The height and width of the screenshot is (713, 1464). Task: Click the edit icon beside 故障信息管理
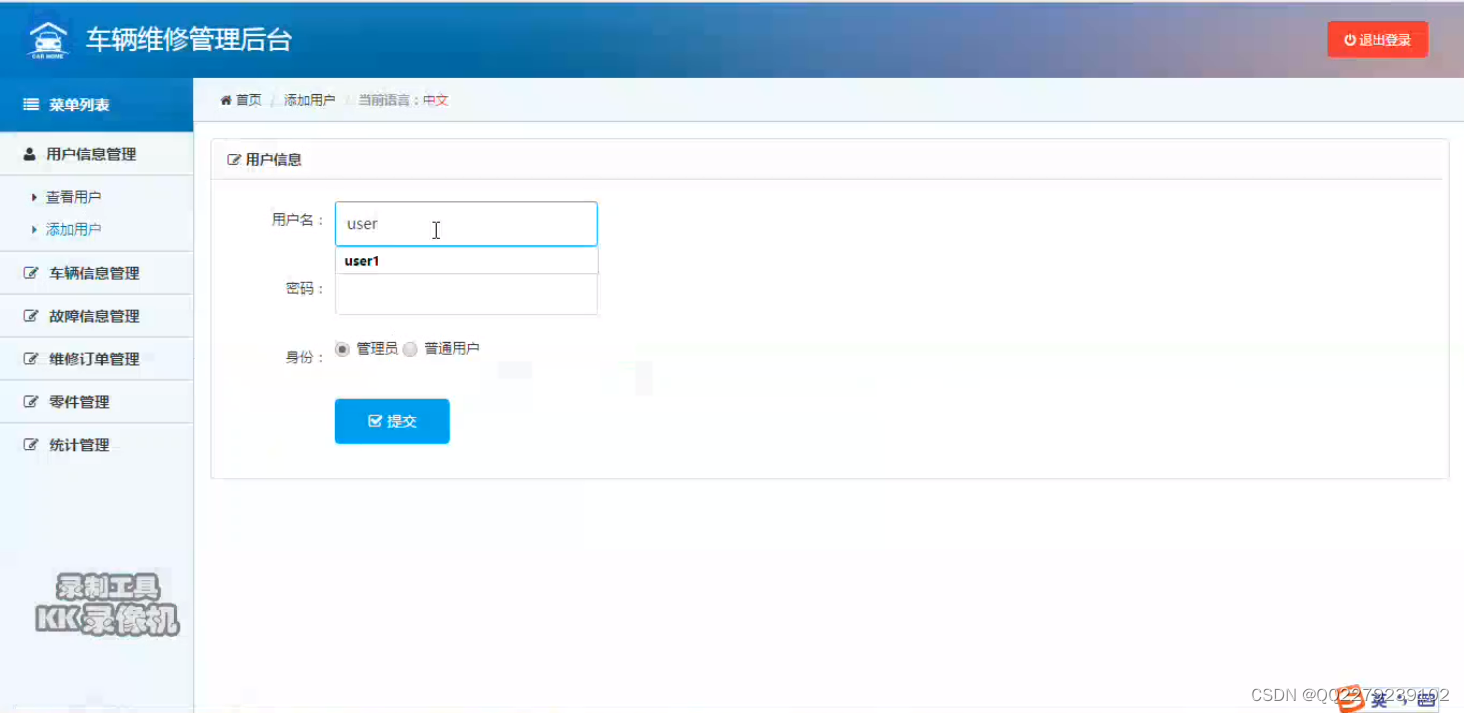pyautogui.click(x=30, y=315)
